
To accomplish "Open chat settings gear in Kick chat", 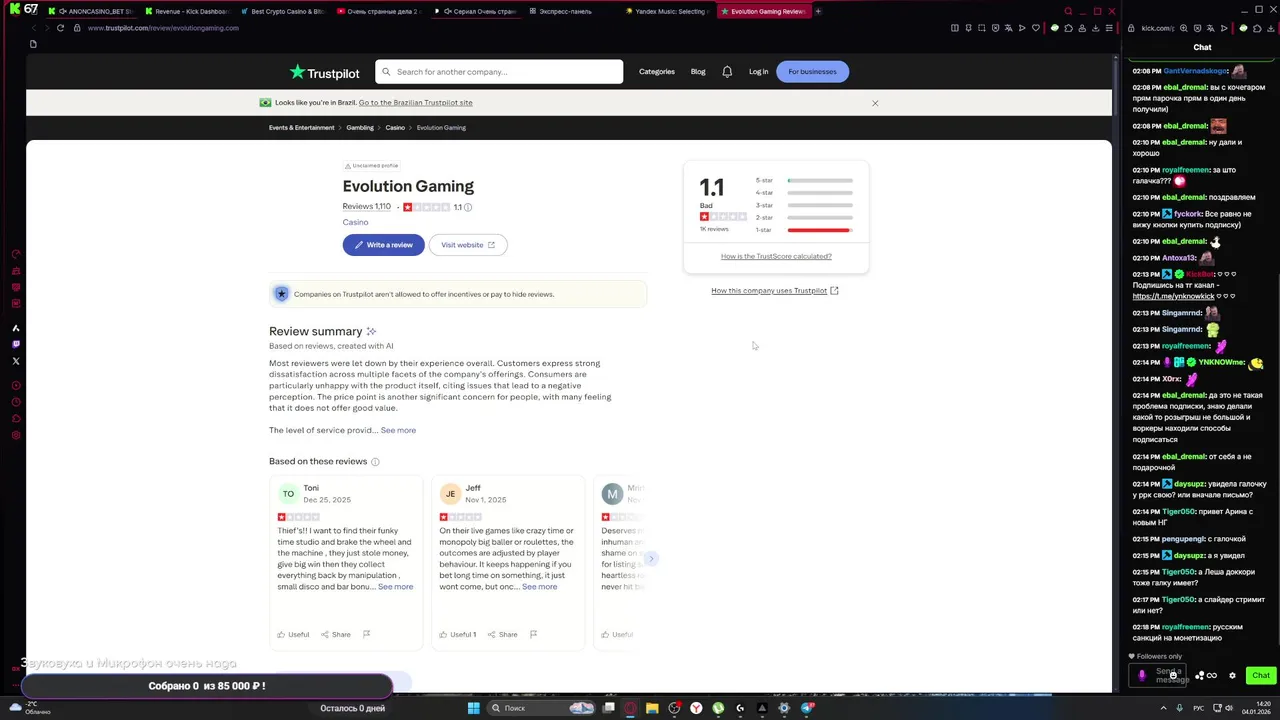I will [x=1232, y=675].
